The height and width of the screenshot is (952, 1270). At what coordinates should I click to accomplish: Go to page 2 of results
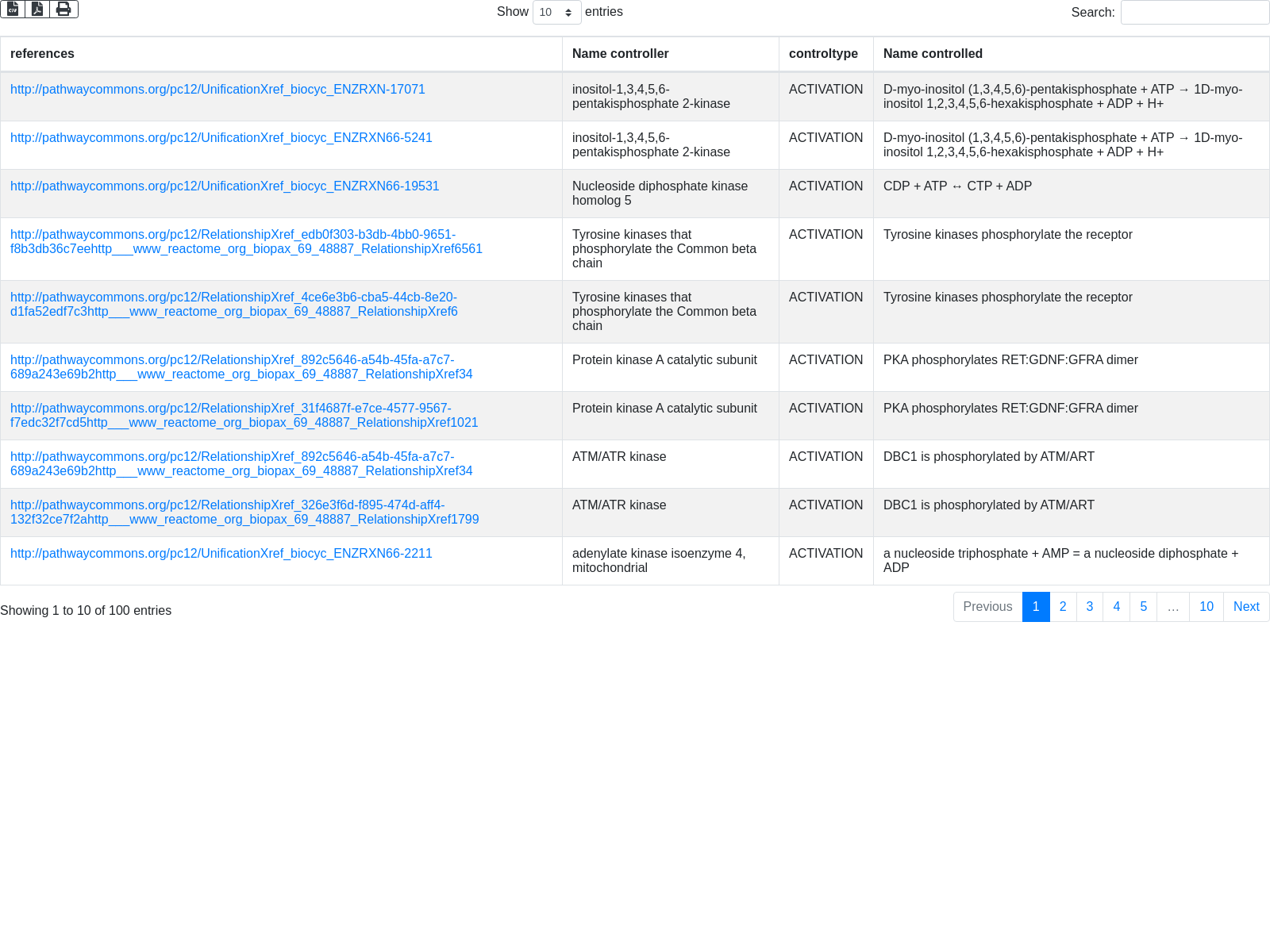(x=1063, y=607)
